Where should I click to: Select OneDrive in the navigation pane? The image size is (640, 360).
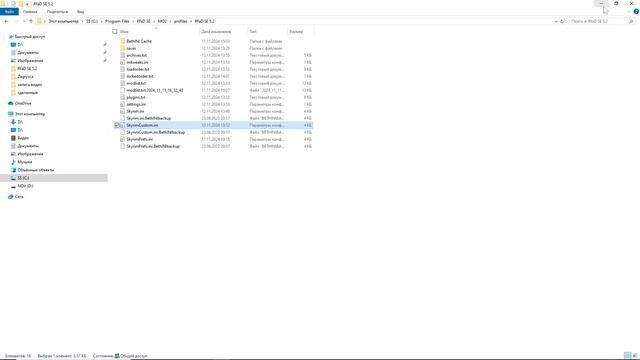pos(23,103)
